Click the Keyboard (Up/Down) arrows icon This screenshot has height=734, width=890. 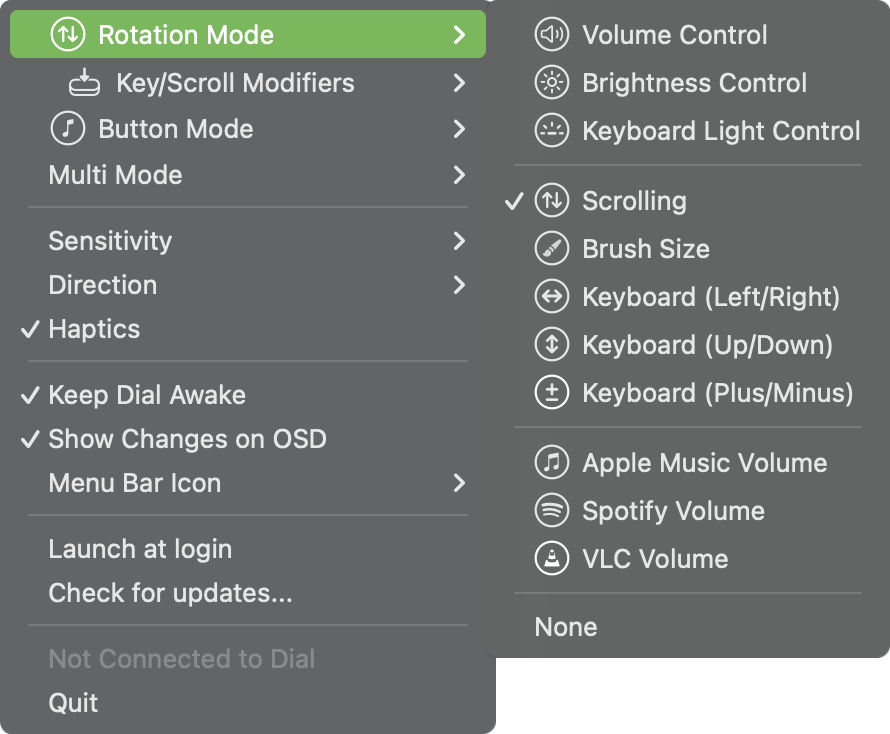551,345
